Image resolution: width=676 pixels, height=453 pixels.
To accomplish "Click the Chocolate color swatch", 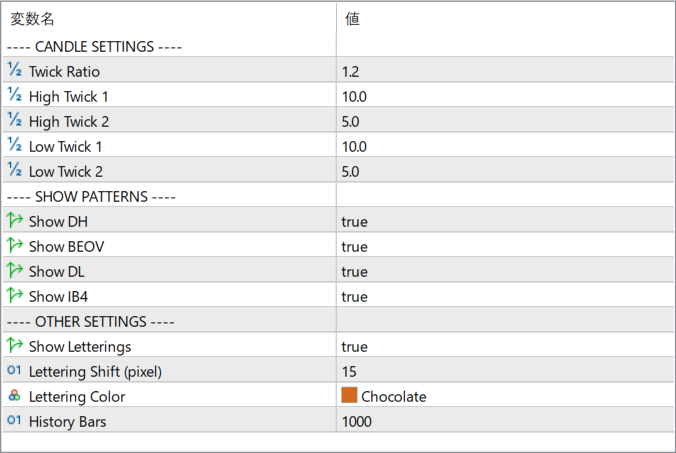I will (x=349, y=396).
